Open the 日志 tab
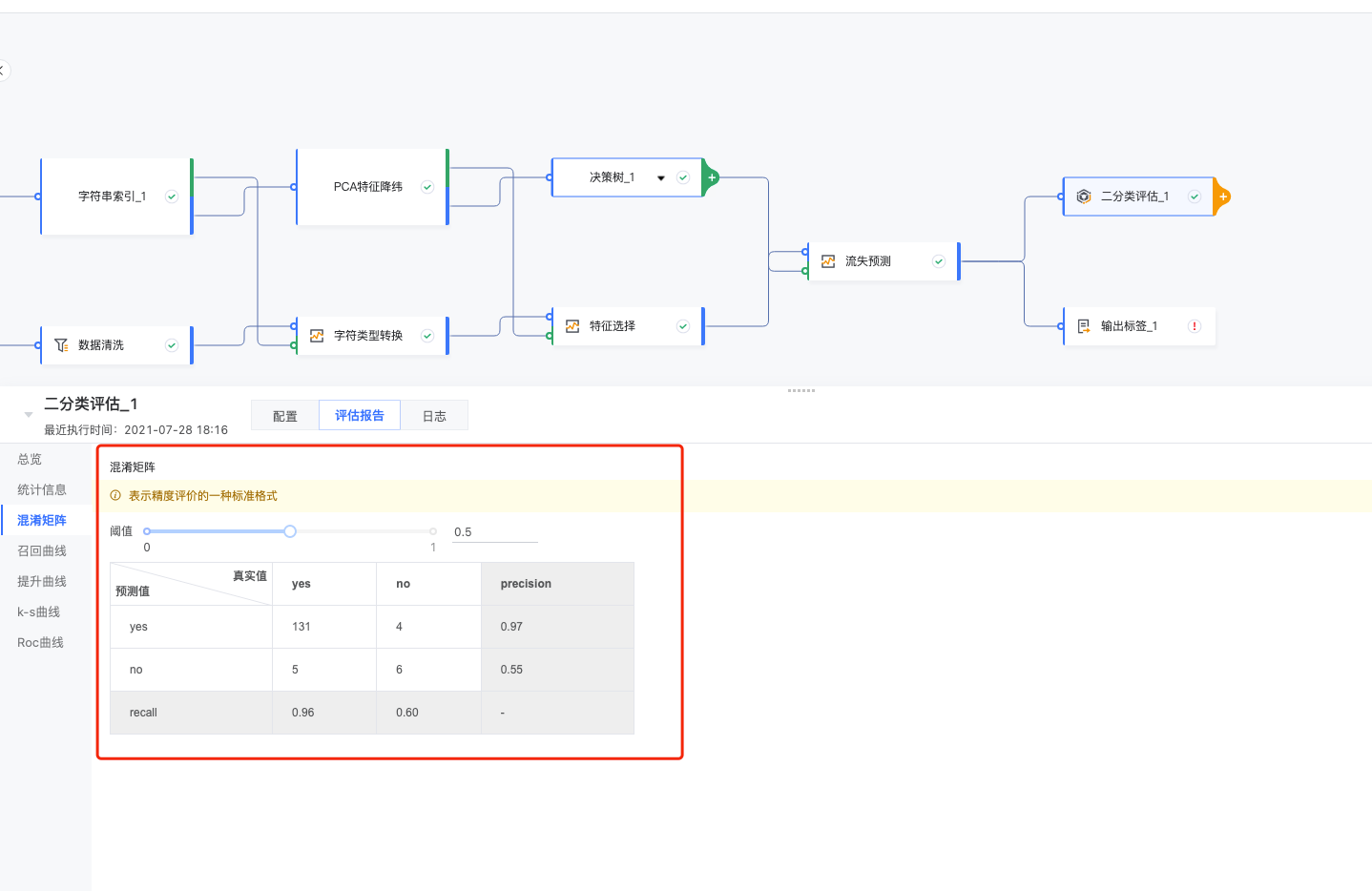 (434, 416)
